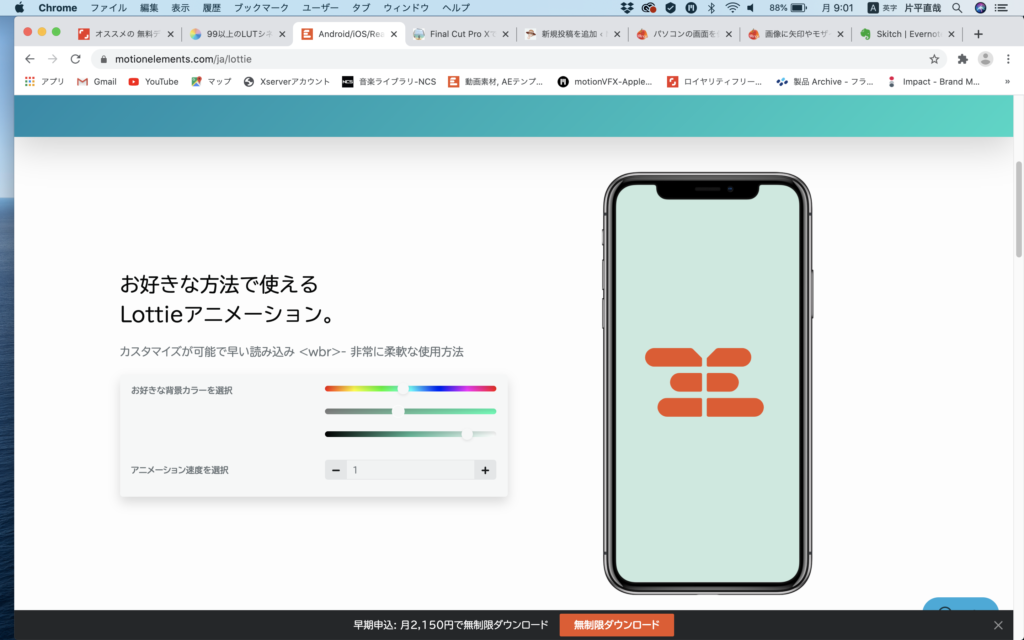Open the motionVFX-Apple bookmark
Viewport: 1024px width, 640px height.
pos(605,82)
